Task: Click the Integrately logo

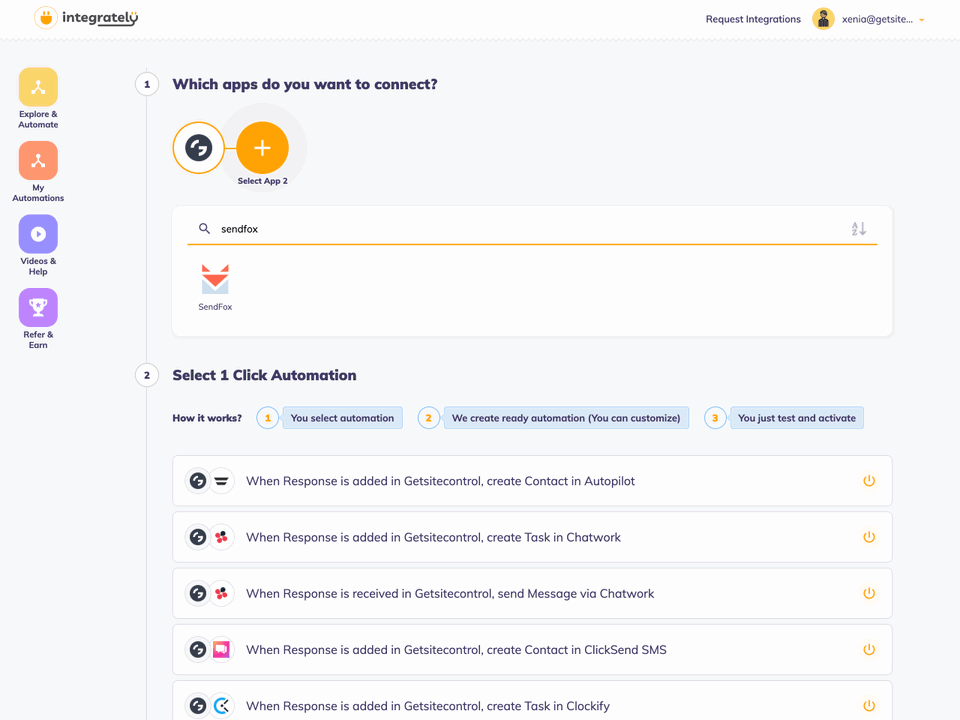Action: (86, 18)
